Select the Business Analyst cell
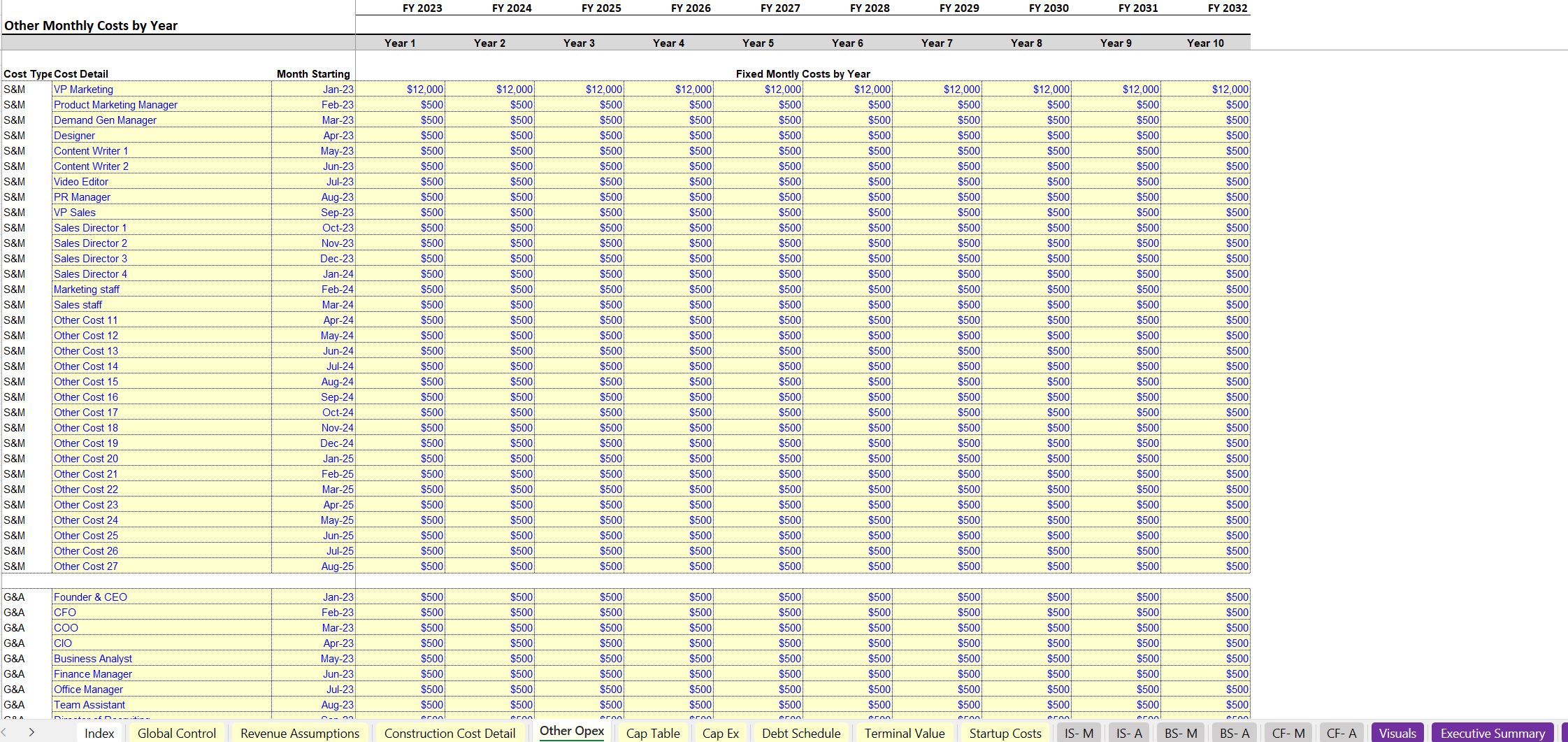This screenshot has width=1568, height=742. pos(161,659)
